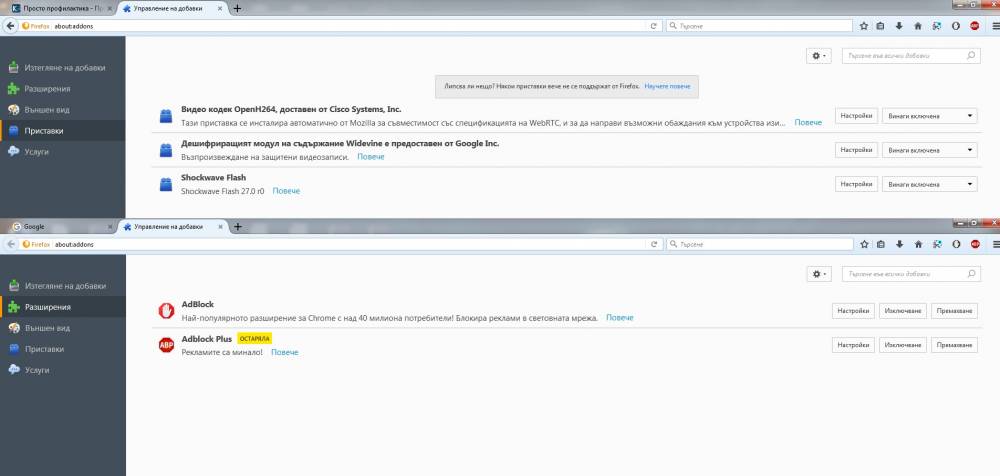Click 'Настройки' for OpenH264 codec
Screen dimensions: 1000x476
(x=856, y=115)
